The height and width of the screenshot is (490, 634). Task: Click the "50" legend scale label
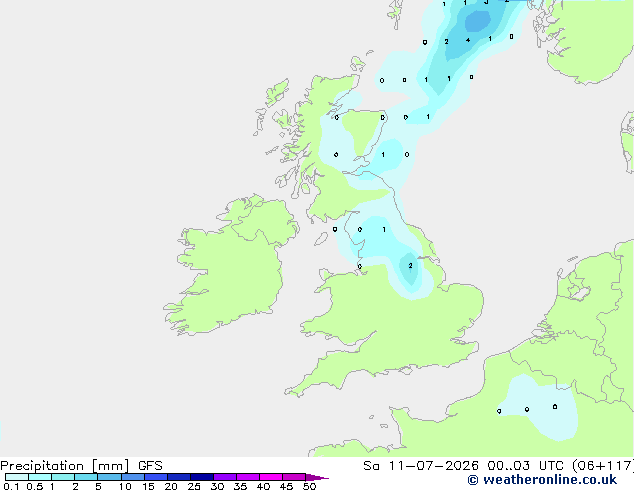tap(309, 486)
